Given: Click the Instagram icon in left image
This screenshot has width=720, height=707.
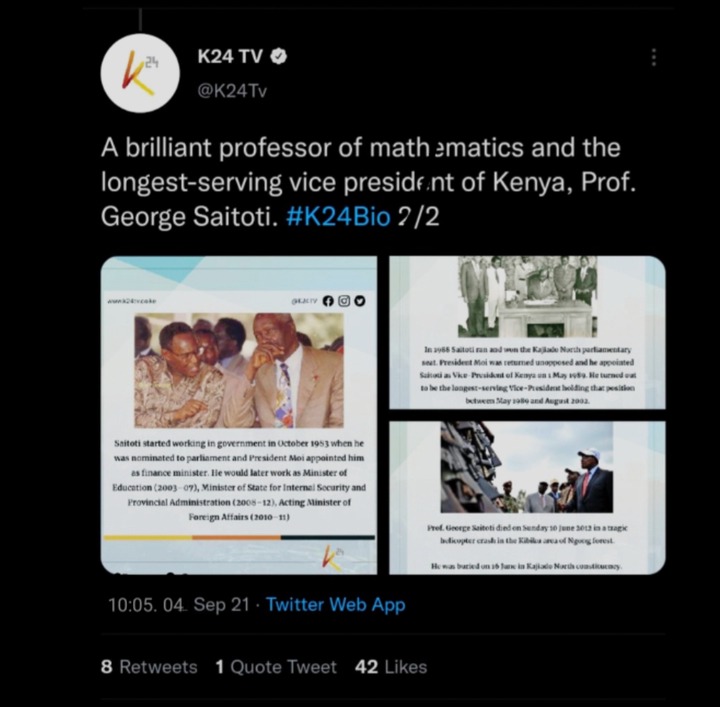Looking at the screenshot, I should click(344, 301).
